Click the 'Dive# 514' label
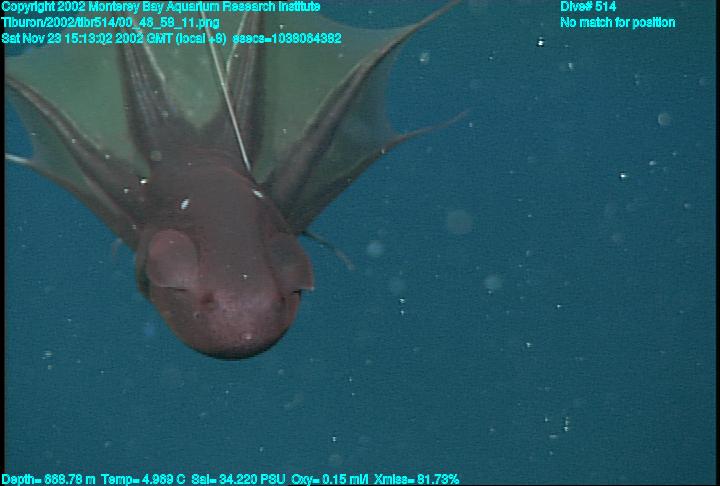Viewport: 720px width, 486px height. tap(588, 7)
